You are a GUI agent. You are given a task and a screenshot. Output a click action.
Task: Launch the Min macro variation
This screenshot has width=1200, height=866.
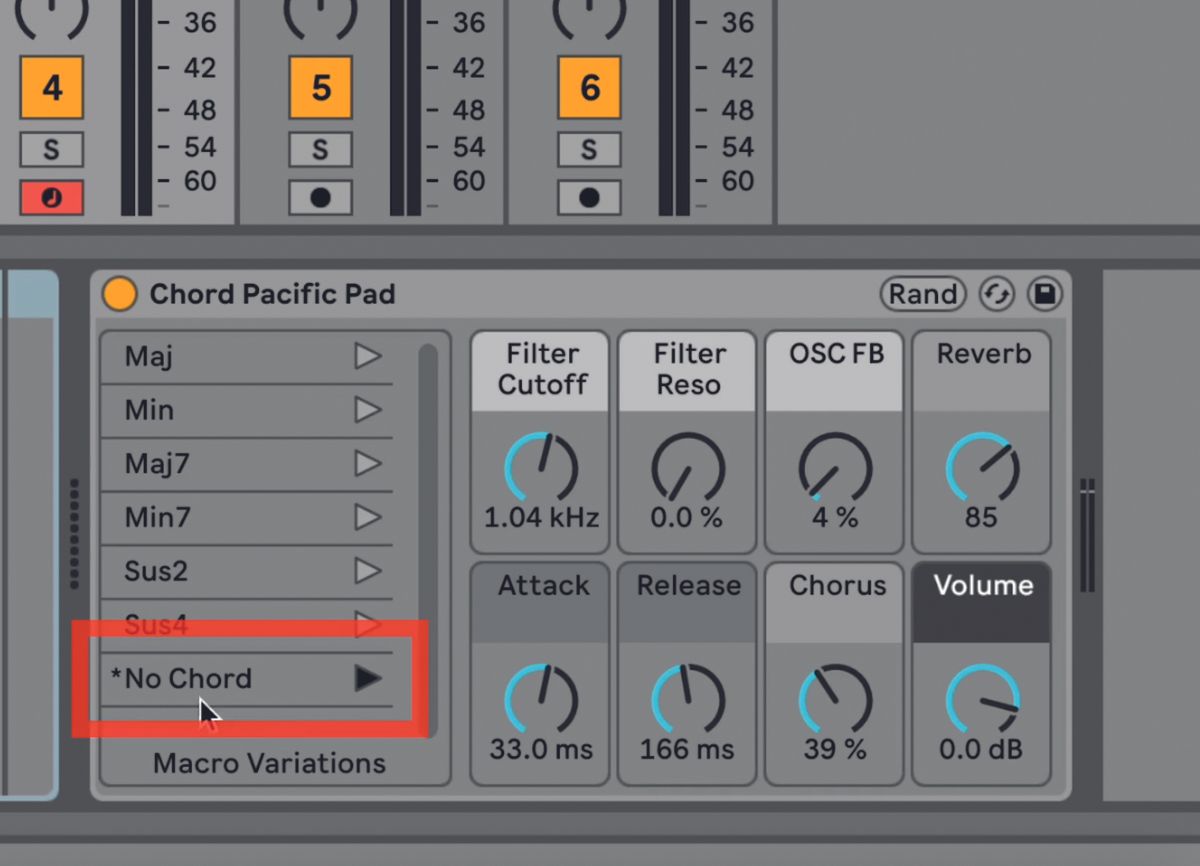pos(368,410)
